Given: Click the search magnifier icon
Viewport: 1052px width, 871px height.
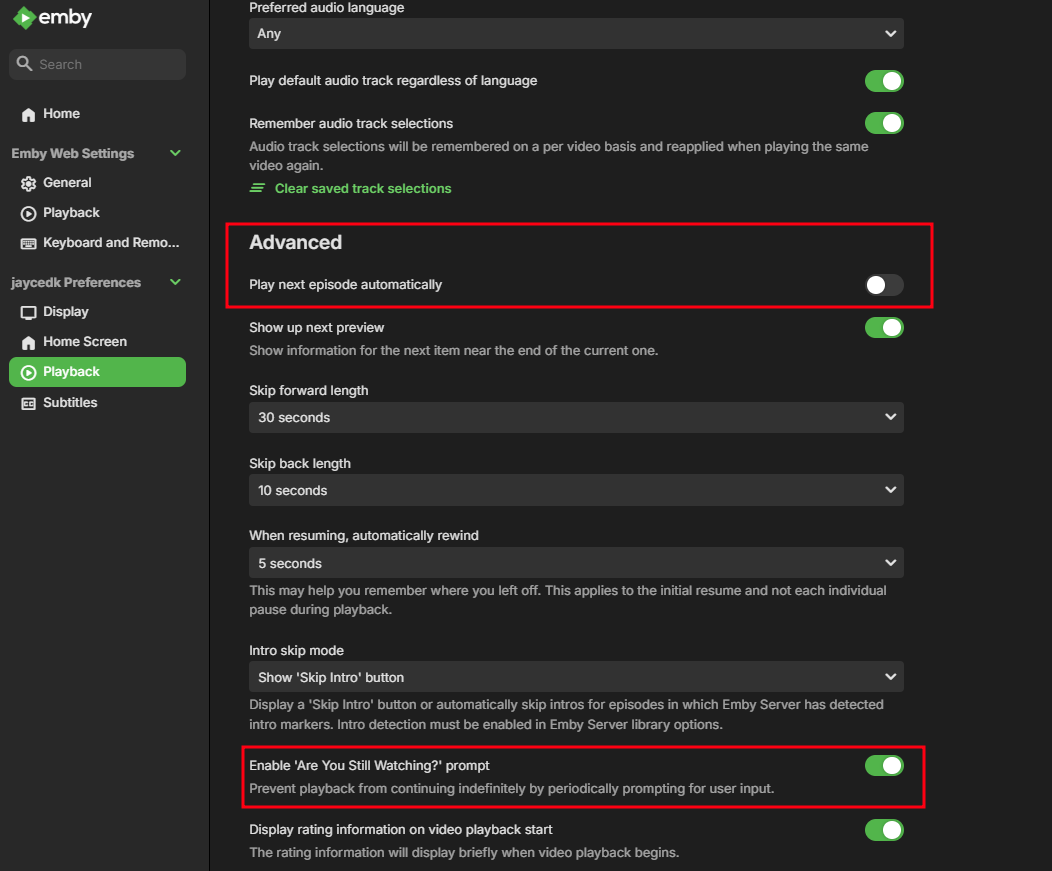Looking at the screenshot, I should click(x=24, y=65).
